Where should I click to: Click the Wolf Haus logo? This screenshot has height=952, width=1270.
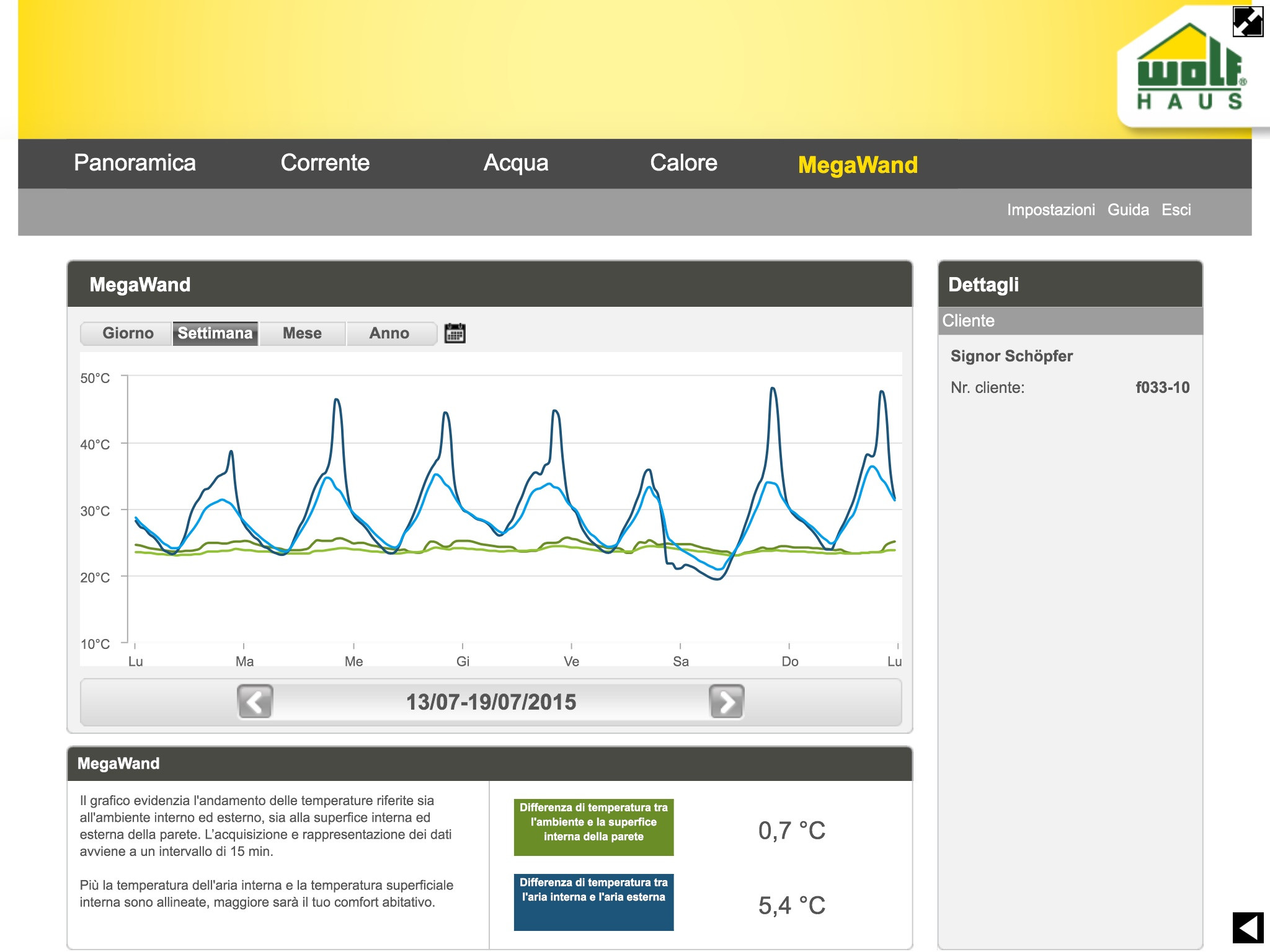point(1189,69)
